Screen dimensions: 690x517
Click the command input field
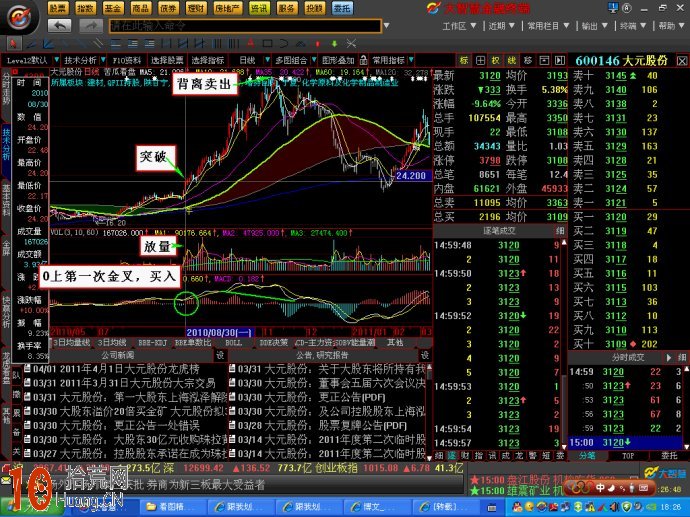pyautogui.click(x=245, y=26)
